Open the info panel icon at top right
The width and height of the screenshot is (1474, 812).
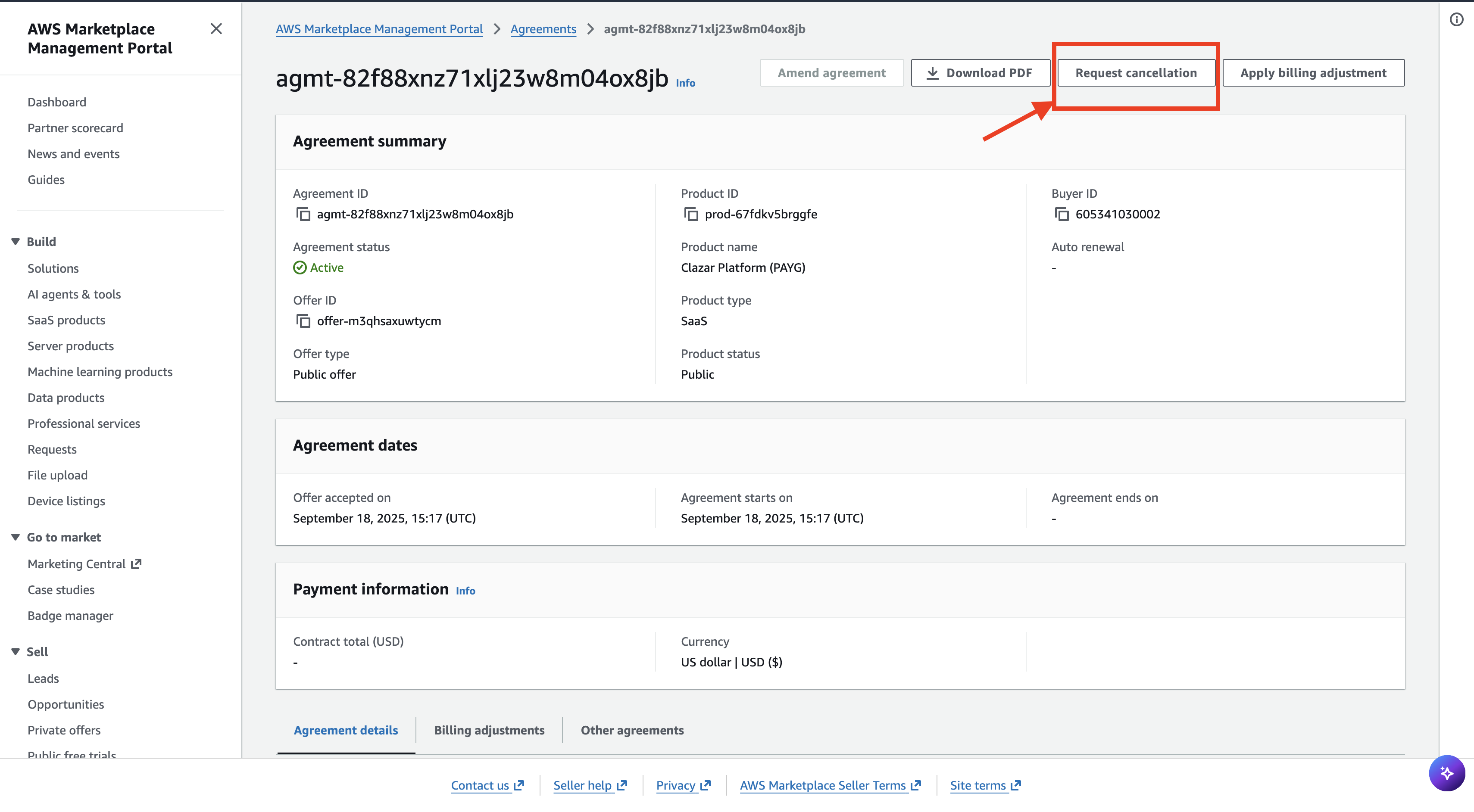[1456, 20]
